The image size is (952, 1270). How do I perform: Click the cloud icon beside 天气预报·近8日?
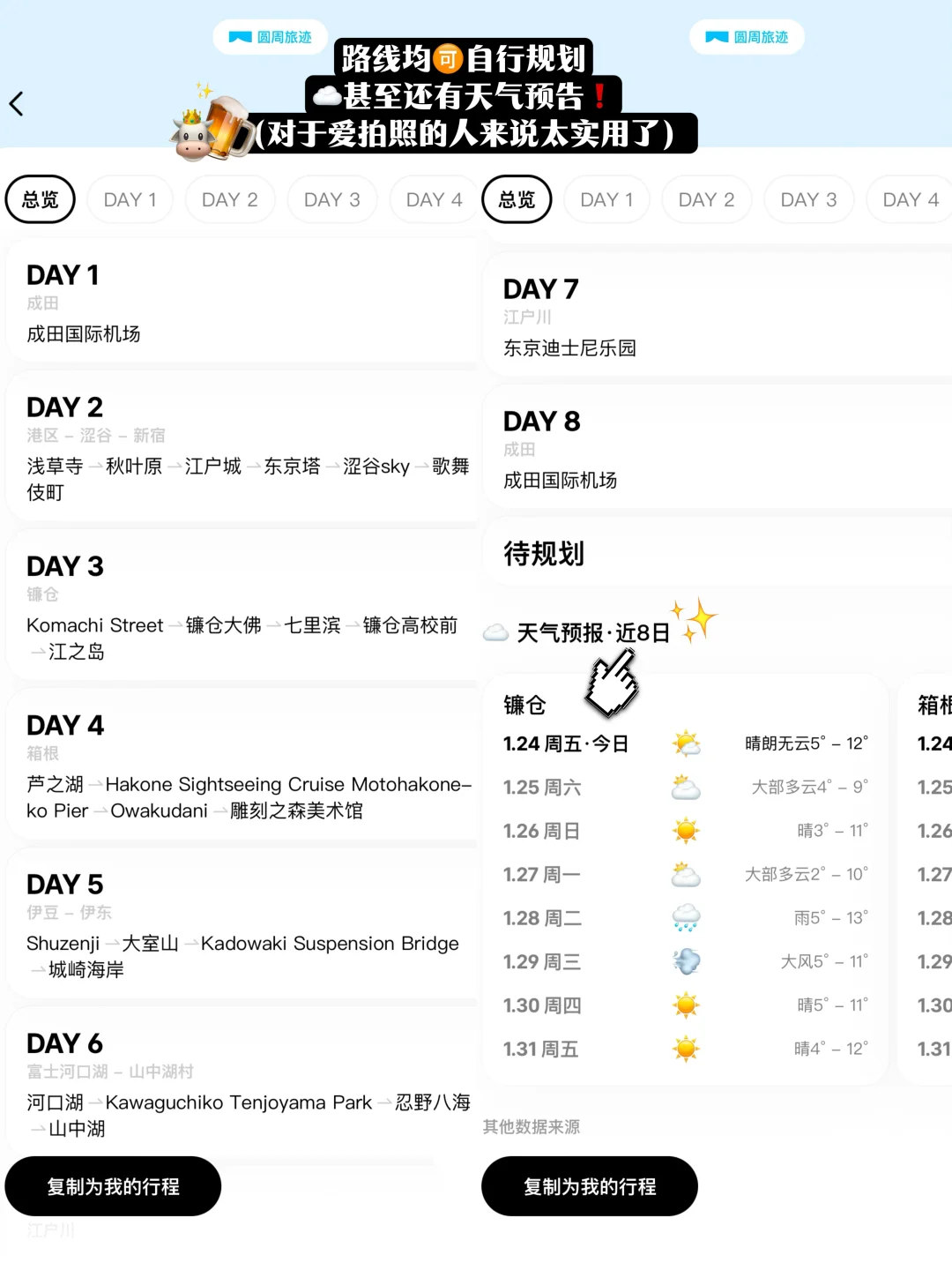click(495, 631)
